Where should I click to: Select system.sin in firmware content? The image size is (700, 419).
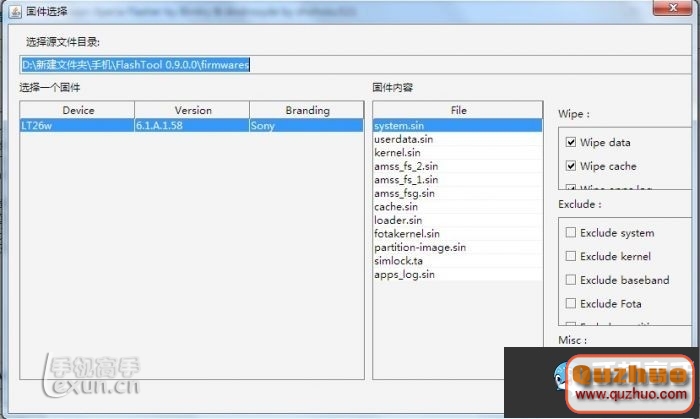point(458,126)
